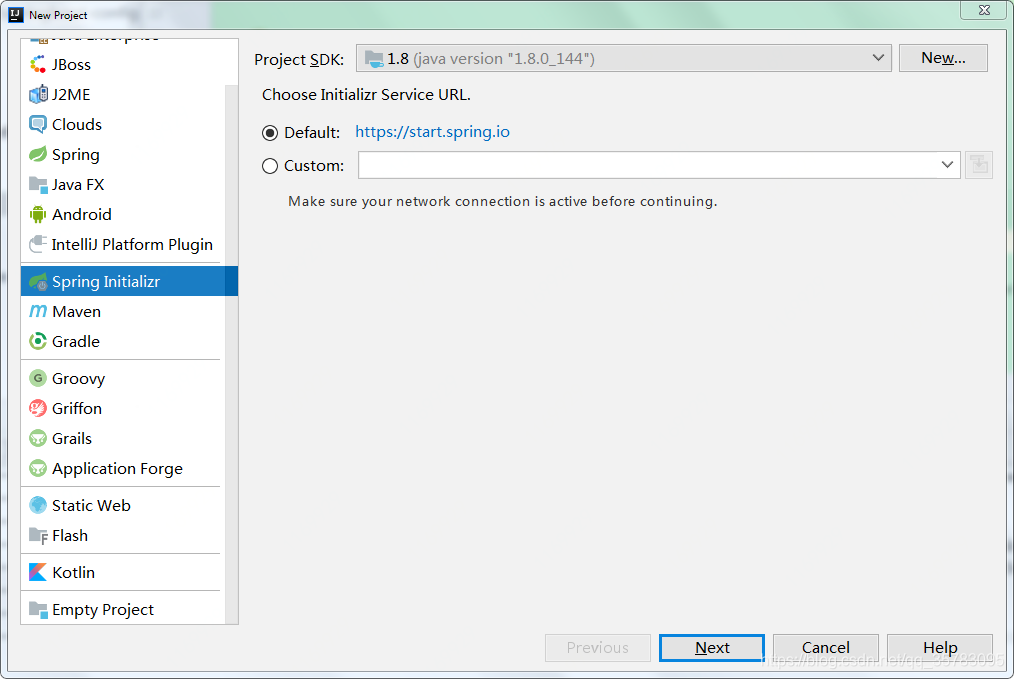
Task: Click the Empty Project folder icon
Action: pos(38,609)
